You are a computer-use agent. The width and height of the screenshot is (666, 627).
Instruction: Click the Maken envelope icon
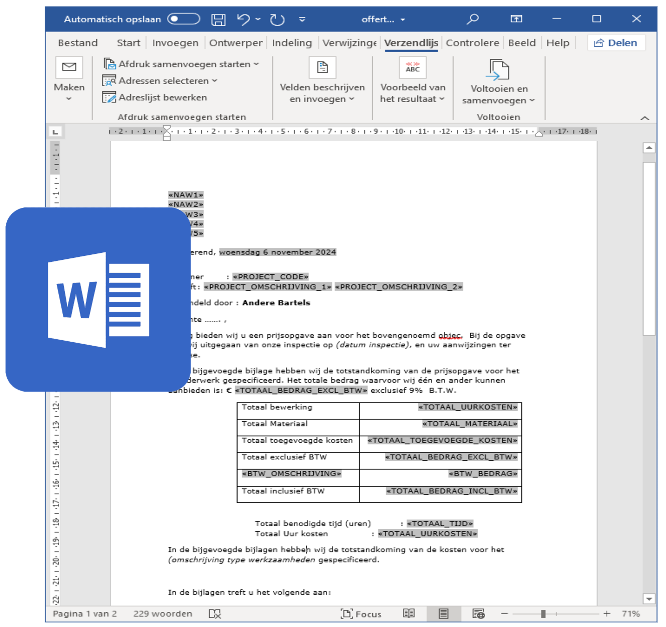pyautogui.click(x=69, y=67)
